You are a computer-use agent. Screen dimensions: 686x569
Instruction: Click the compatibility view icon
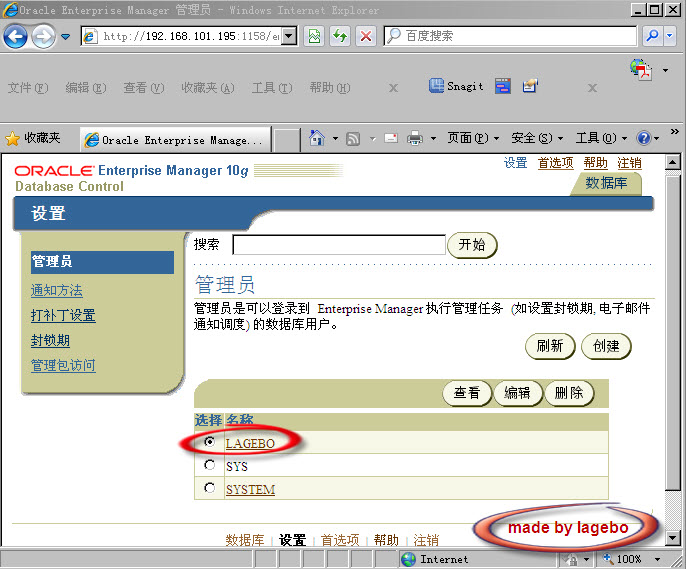[x=314, y=36]
